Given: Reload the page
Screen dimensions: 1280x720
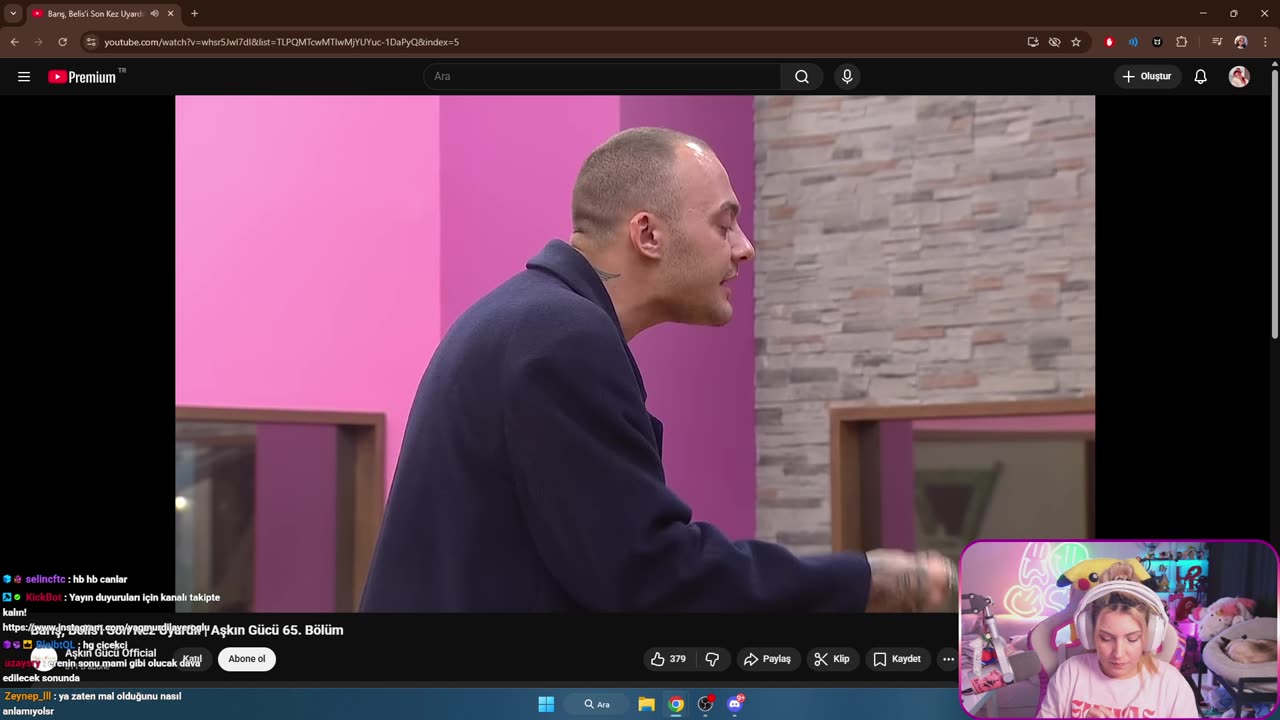Looking at the screenshot, I should coord(62,42).
